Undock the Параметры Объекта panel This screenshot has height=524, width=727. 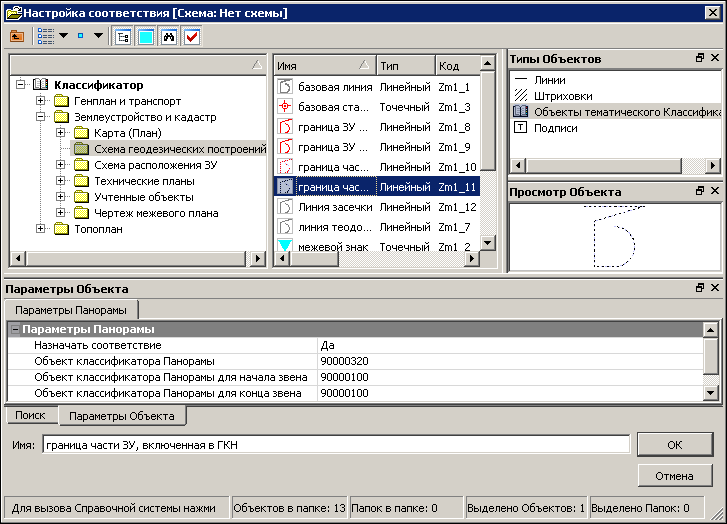point(700,288)
